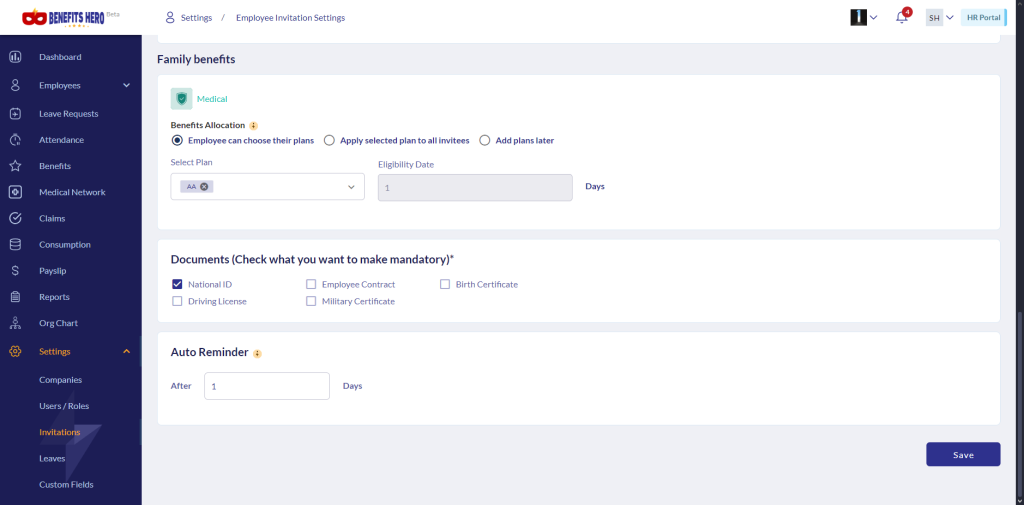Click the Medical shield icon
The width and height of the screenshot is (1024, 505).
point(181,99)
